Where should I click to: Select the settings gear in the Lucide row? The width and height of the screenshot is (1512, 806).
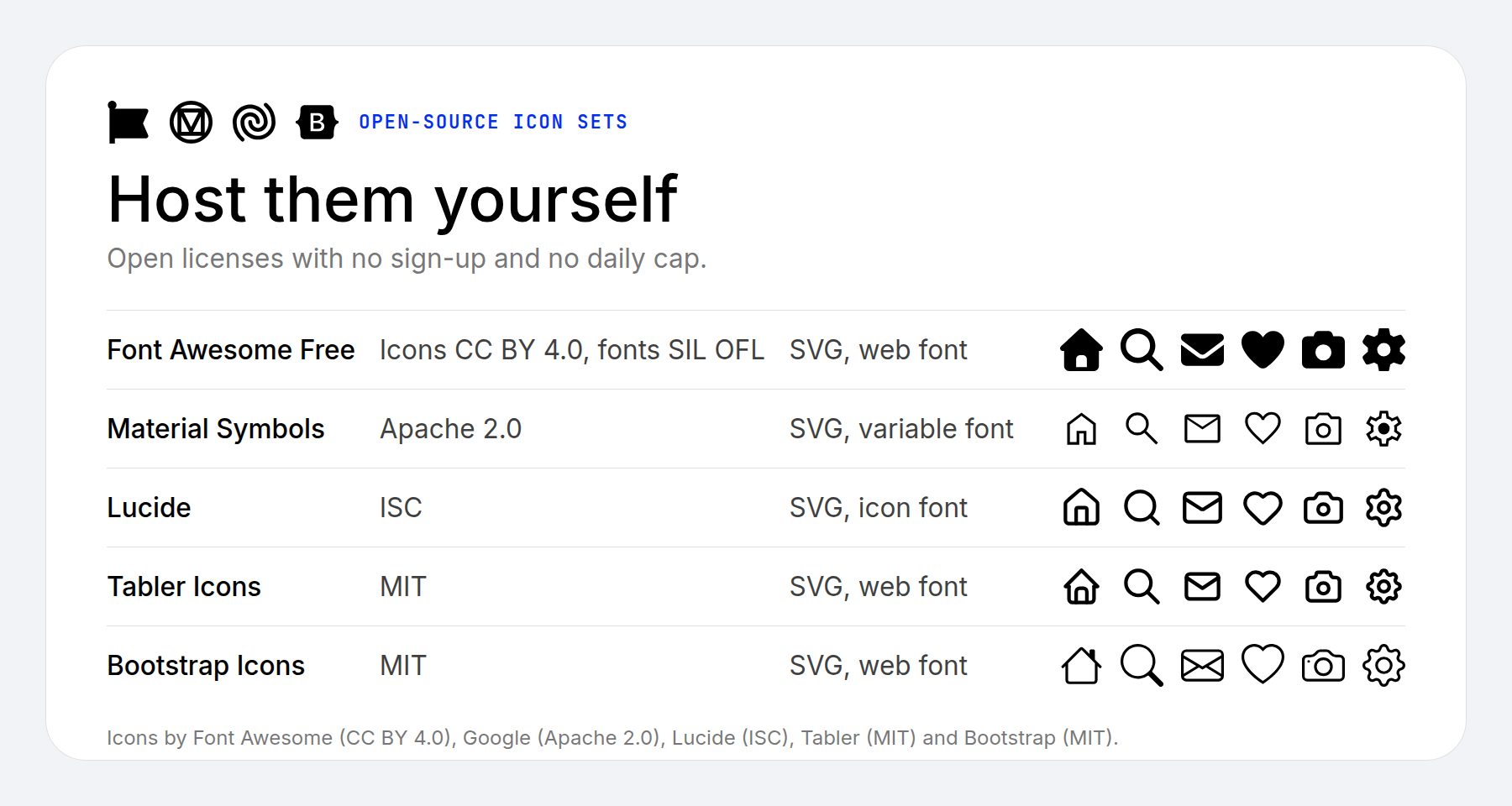(x=1384, y=508)
